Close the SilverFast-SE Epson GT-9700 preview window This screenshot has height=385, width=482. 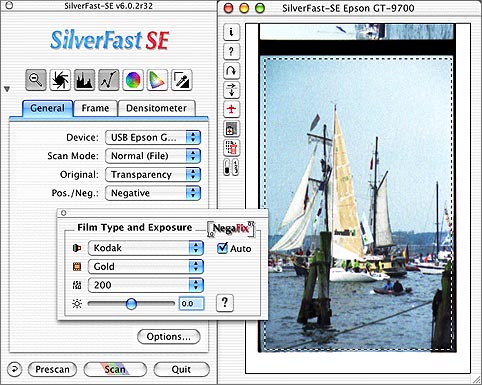click(x=229, y=8)
